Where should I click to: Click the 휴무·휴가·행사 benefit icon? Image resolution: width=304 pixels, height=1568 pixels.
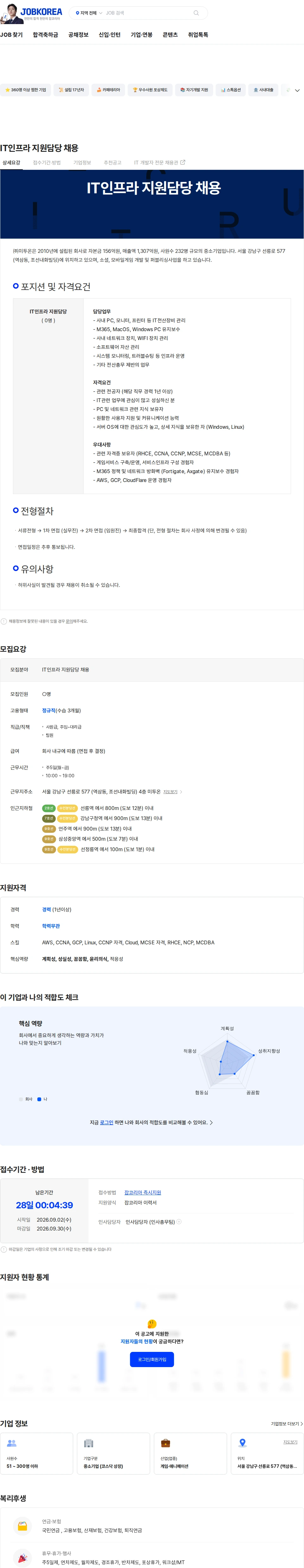[x=22, y=1558]
